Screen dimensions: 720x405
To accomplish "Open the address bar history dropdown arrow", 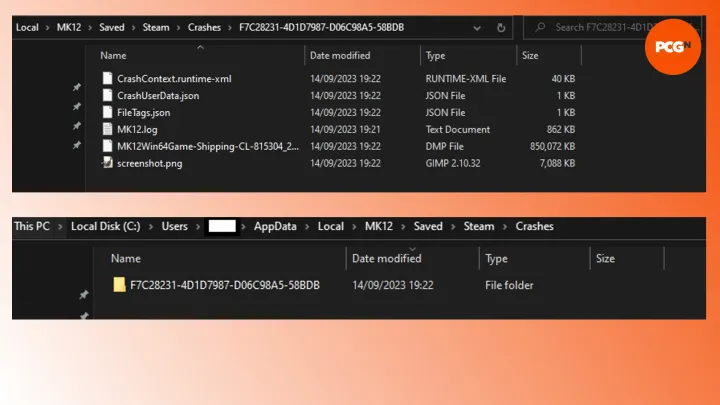I will click(x=475, y=27).
